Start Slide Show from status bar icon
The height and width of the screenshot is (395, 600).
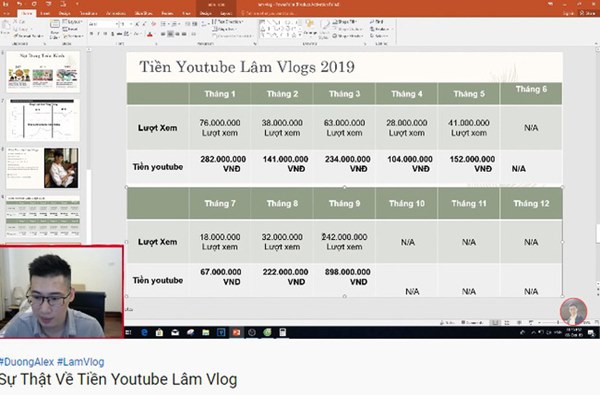[531, 323]
